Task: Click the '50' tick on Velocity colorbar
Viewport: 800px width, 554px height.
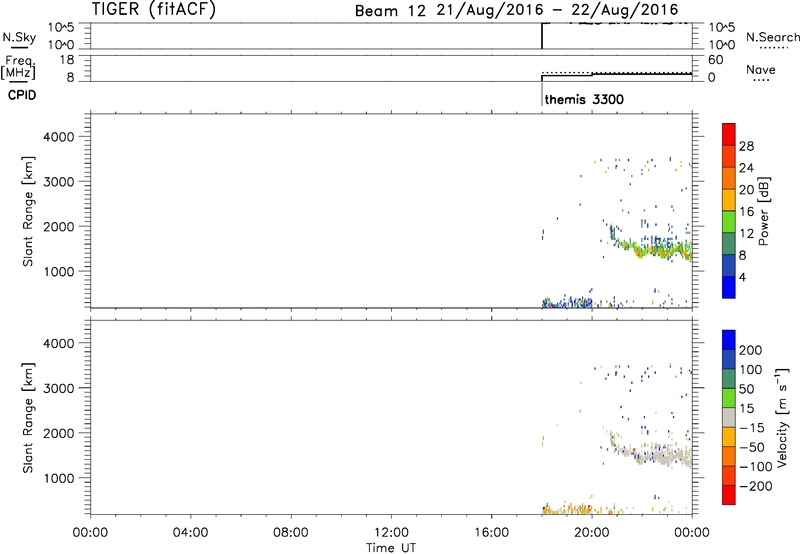Action: click(x=746, y=389)
